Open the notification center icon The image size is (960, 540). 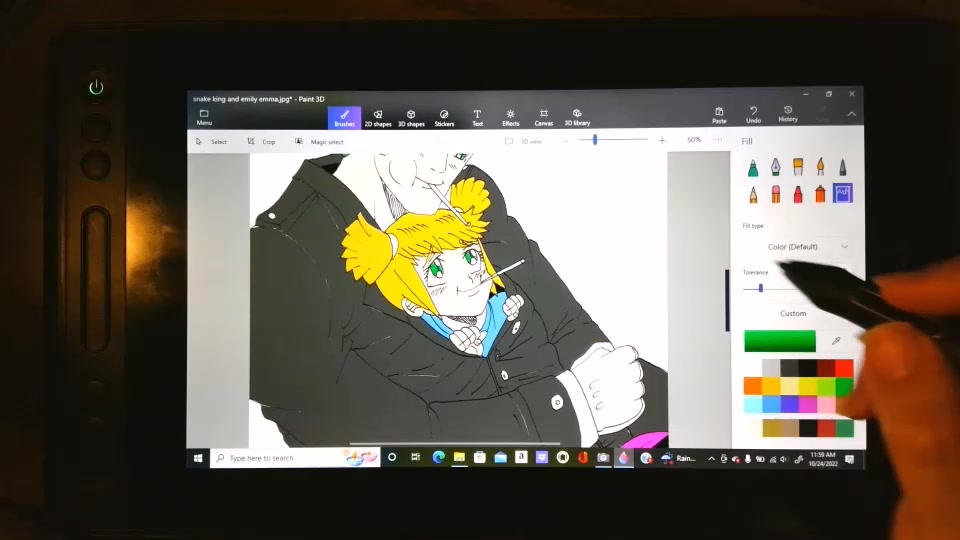click(850, 459)
